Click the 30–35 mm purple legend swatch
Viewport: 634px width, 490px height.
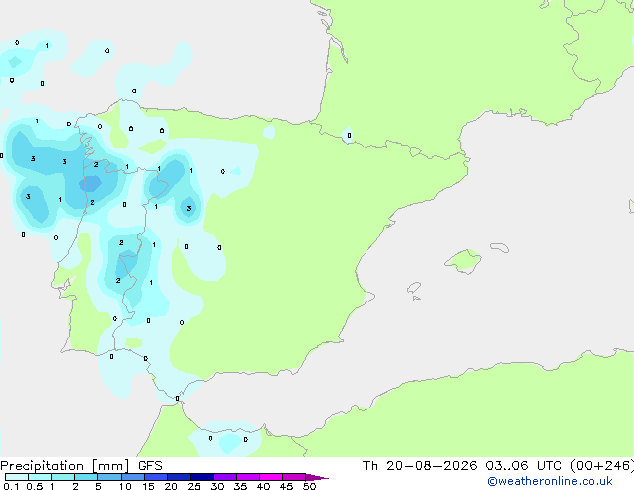(225, 477)
